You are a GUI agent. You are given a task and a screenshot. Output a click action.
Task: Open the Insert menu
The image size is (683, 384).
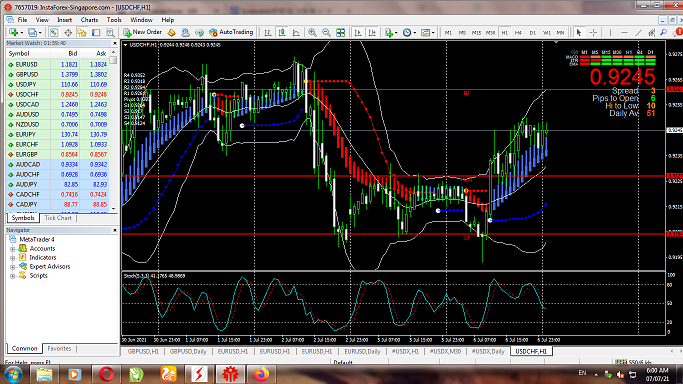point(64,20)
